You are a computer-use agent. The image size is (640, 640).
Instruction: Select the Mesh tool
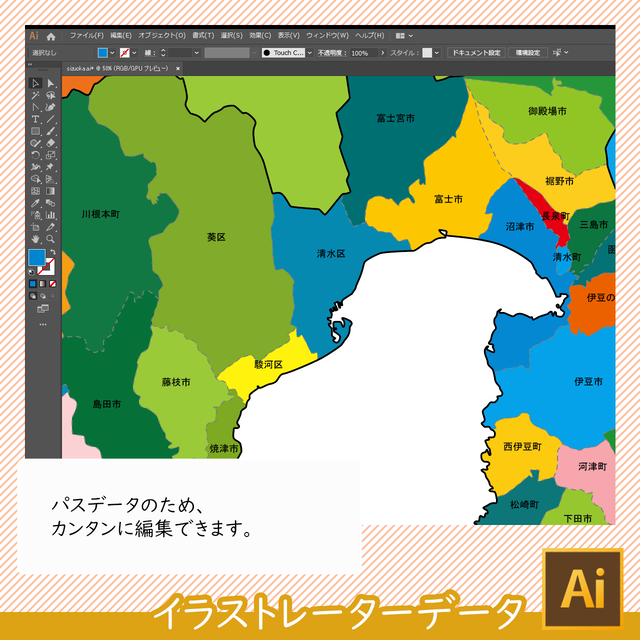[36, 191]
